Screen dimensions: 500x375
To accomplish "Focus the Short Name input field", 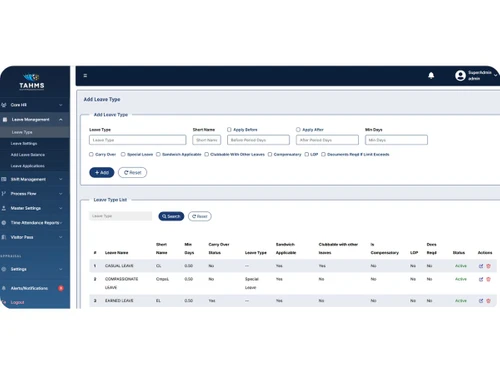I will (x=207, y=140).
